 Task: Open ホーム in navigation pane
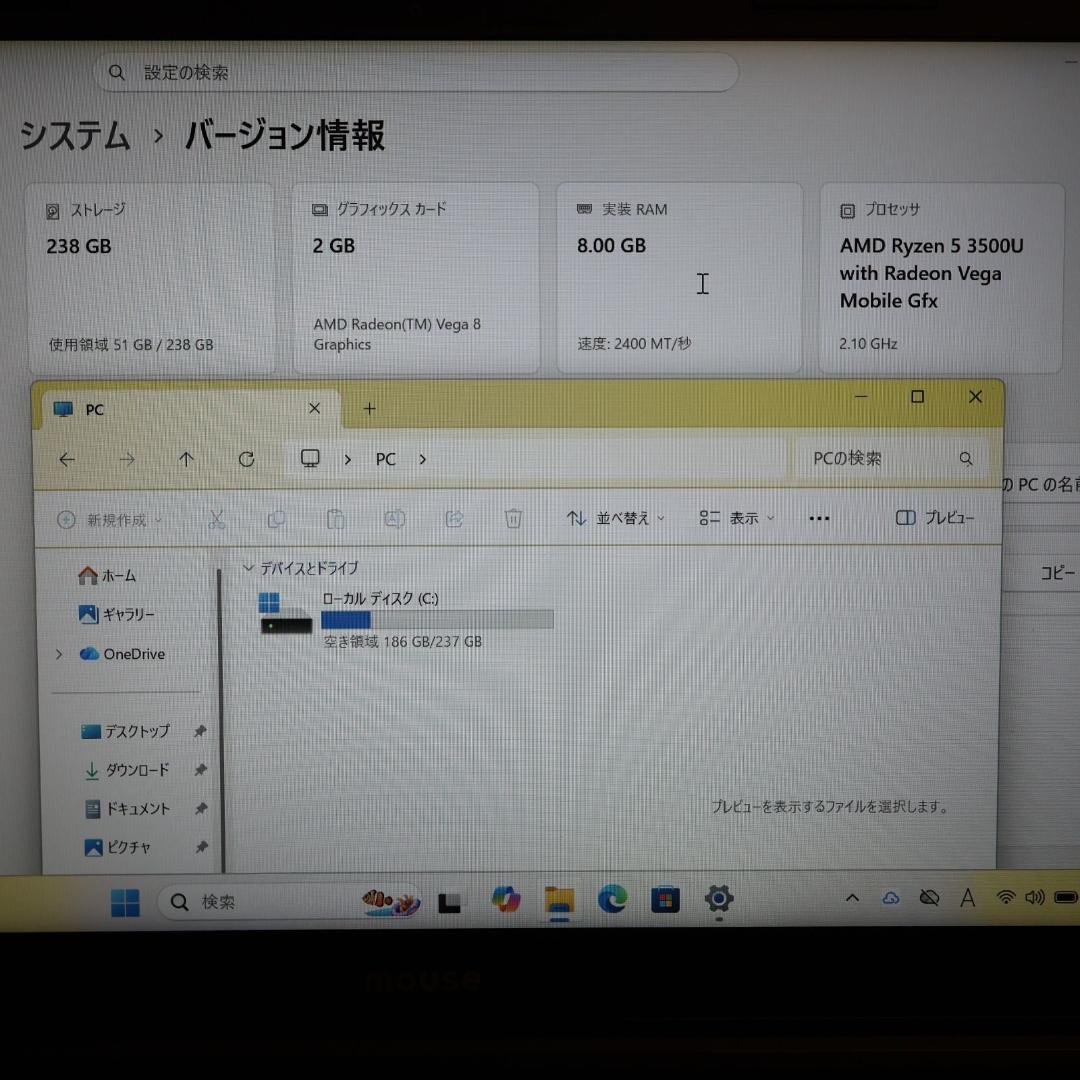click(107, 575)
